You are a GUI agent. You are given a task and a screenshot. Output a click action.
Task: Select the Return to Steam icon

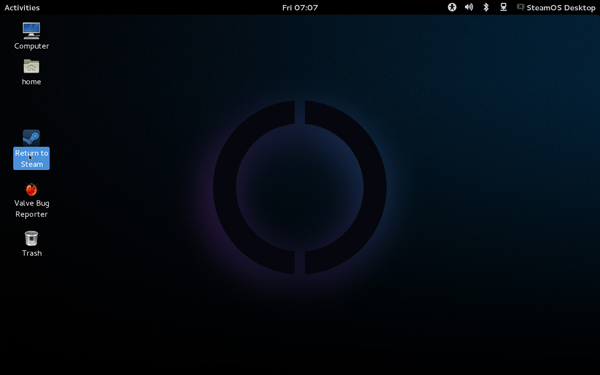pos(31,137)
